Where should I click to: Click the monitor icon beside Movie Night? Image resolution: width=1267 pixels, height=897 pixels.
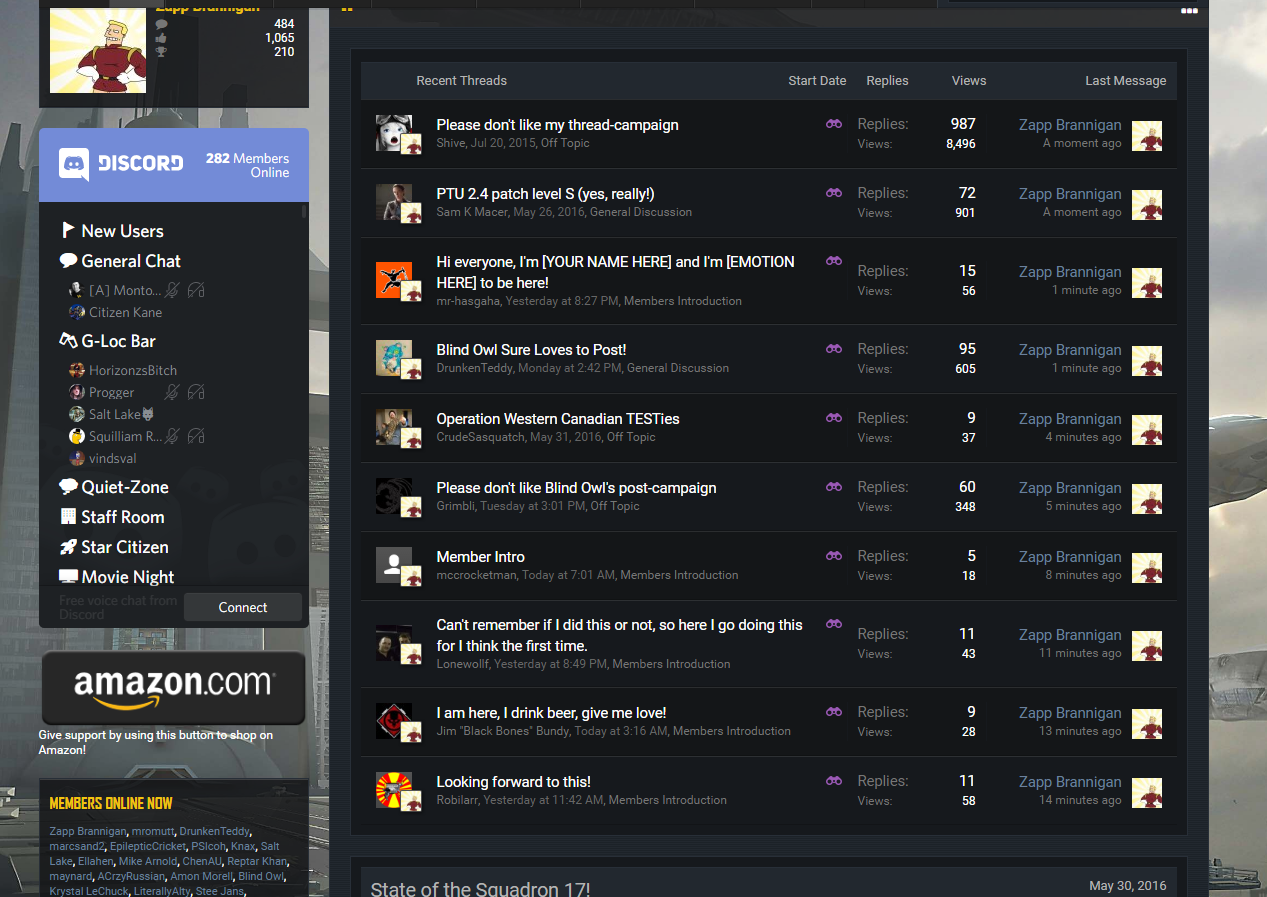pyautogui.click(x=68, y=577)
